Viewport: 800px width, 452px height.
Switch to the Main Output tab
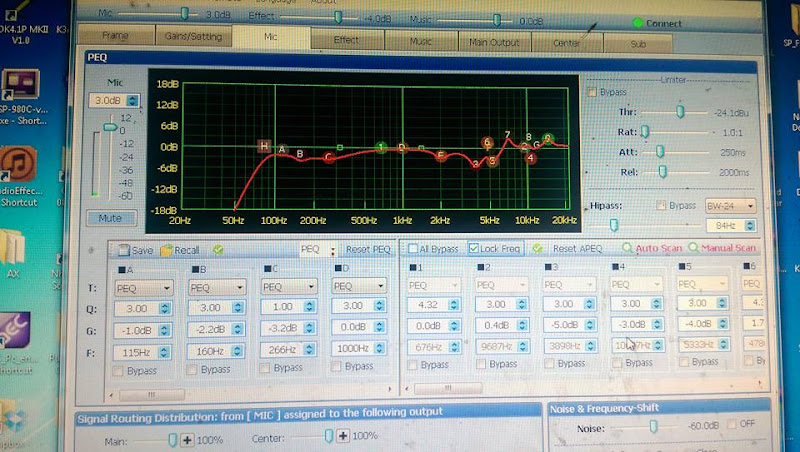point(494,42)
